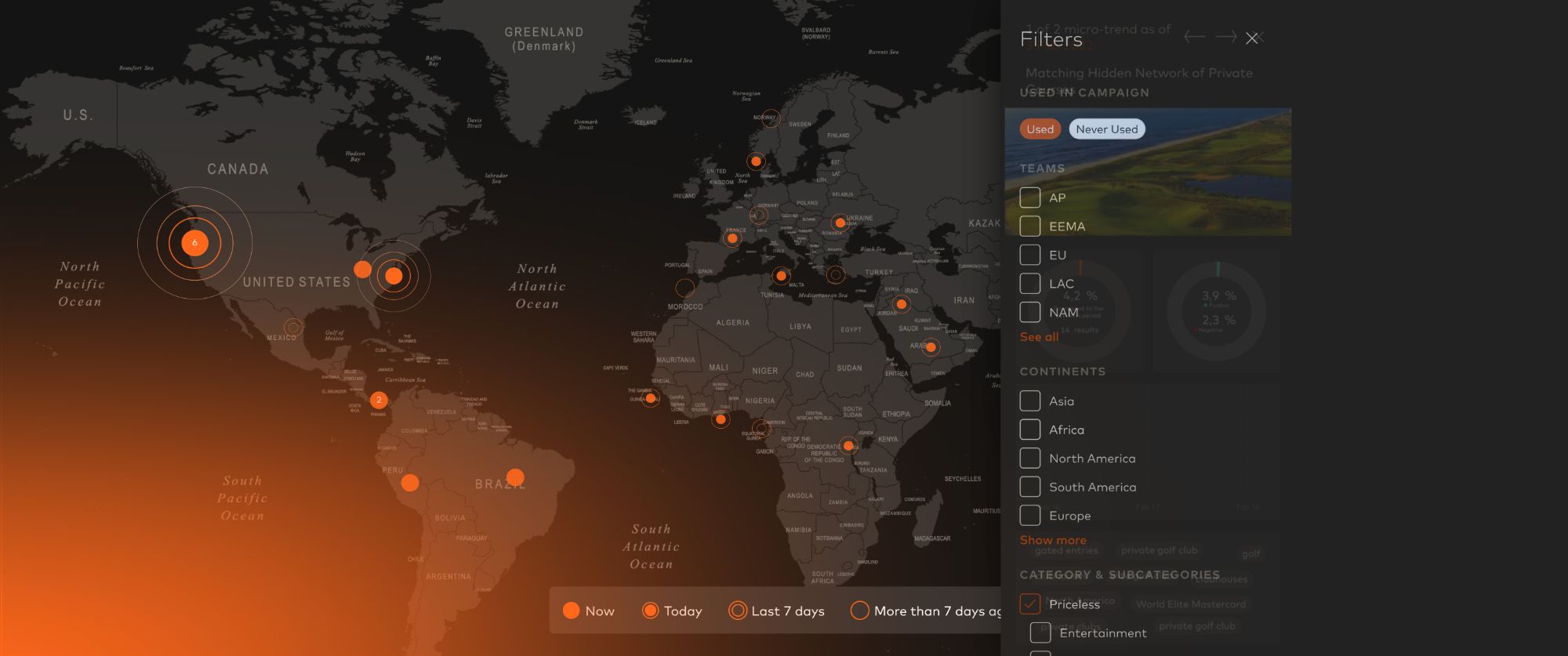1568x656 pixels.
Task: Tick the Entertainment subcategory checkbox
Action: (x=1040, y=632)
